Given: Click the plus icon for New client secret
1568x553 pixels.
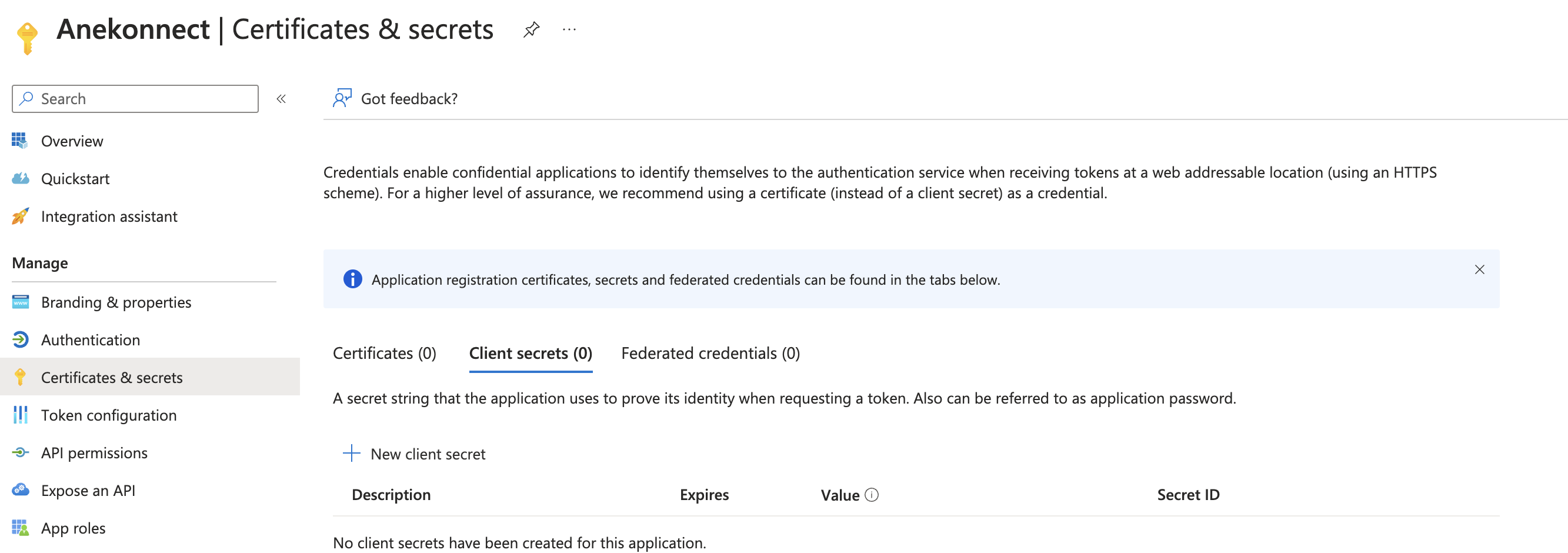Looking at the screenshot, I should (351, 453).
